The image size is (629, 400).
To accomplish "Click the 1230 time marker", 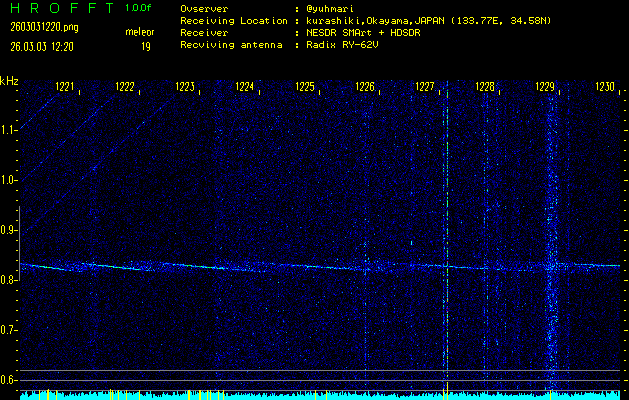I will 605,88.
